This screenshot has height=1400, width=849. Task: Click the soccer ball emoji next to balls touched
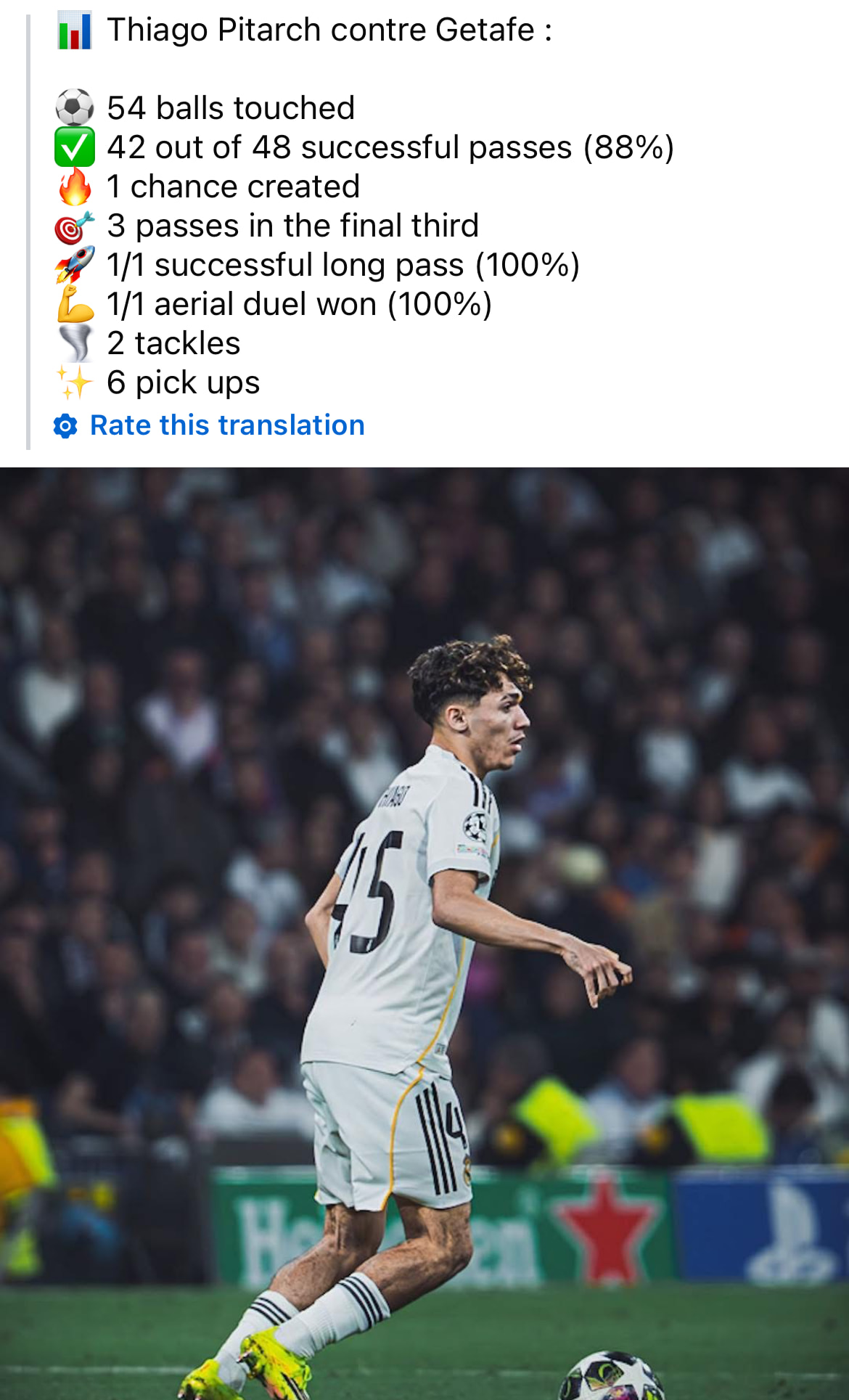[x=75, y=108]
